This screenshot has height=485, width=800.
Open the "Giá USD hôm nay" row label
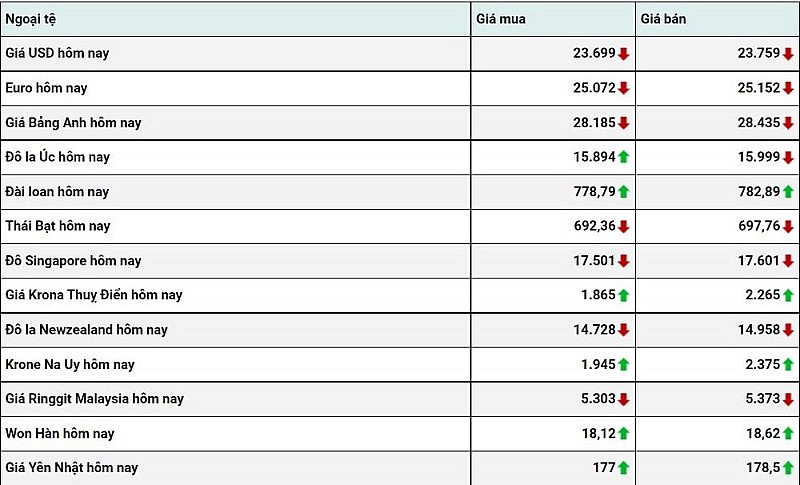point(57,53)
